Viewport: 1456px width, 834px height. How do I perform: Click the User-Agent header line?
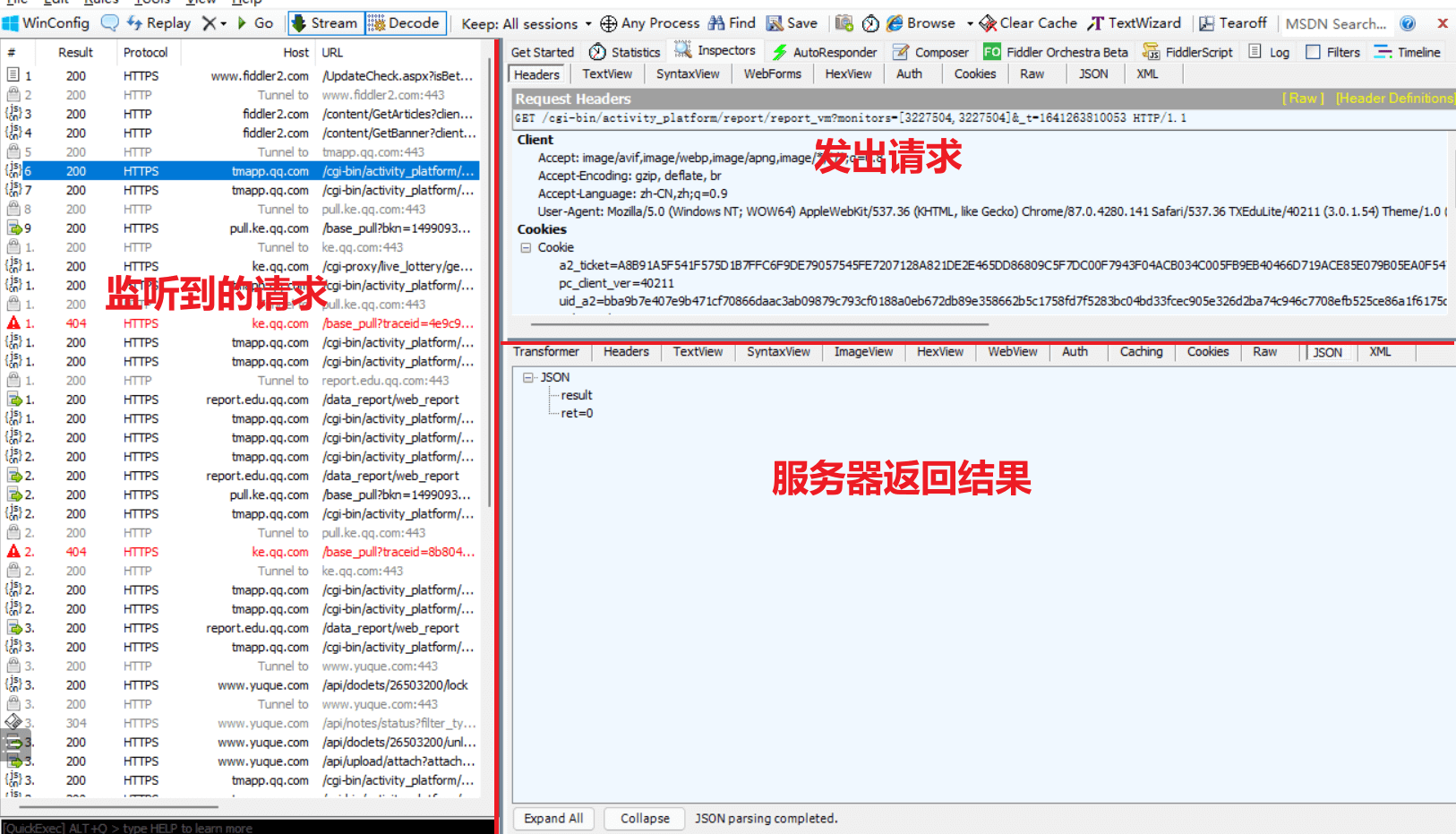pos(992,211)
